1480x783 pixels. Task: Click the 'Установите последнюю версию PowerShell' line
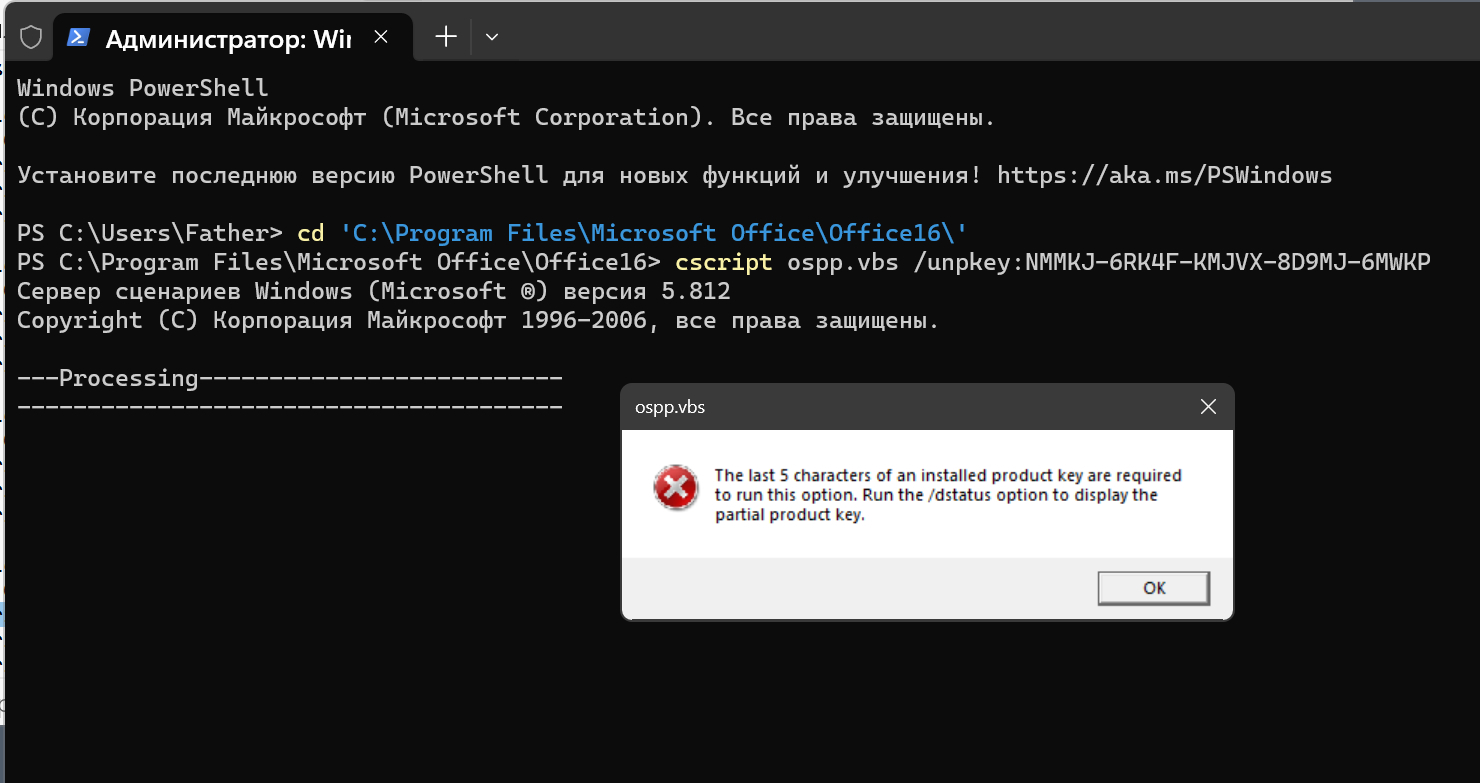tap(675, 175)
